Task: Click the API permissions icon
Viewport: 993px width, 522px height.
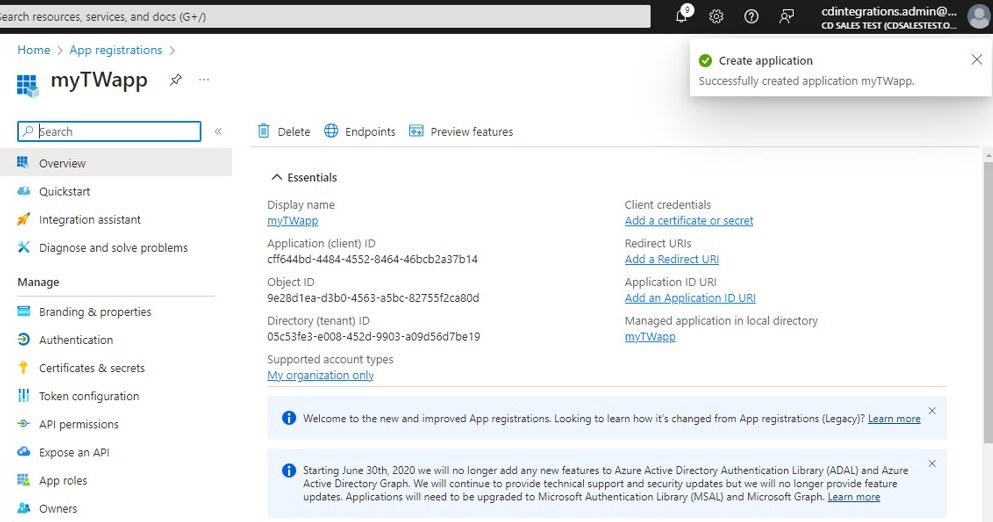Action: pos(23,424)
